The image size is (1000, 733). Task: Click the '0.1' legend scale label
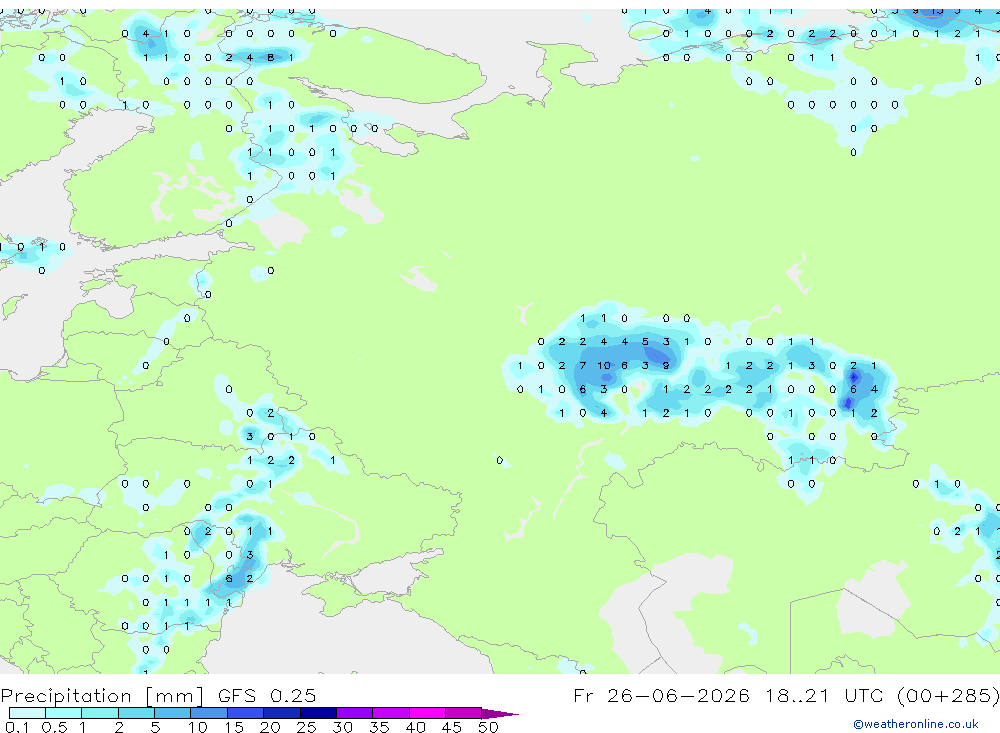pyautogui.click(x=17, y=727)
